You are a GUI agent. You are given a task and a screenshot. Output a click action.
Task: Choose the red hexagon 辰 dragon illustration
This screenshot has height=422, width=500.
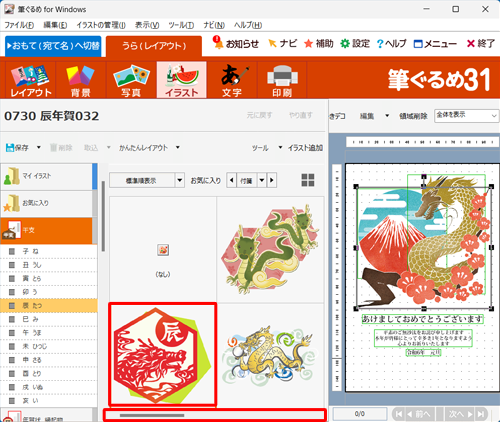(x=163, y=354)
